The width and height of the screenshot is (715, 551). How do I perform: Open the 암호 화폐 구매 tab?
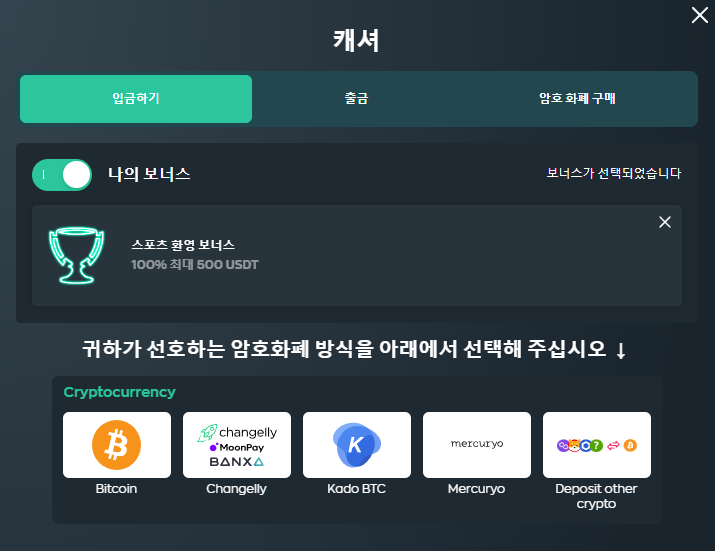[x=577, y=99]
